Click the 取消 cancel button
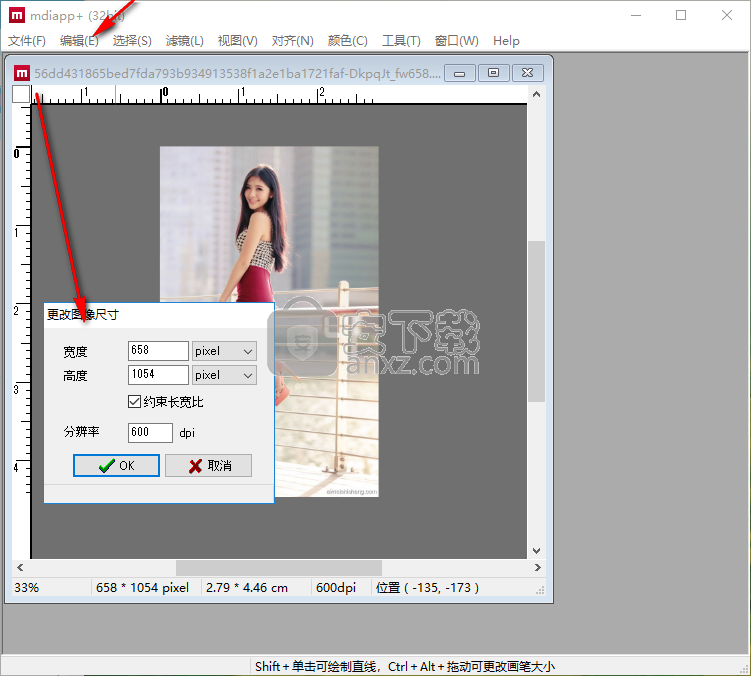This screenshot has height=676, width=751. [x=208, y=466]
